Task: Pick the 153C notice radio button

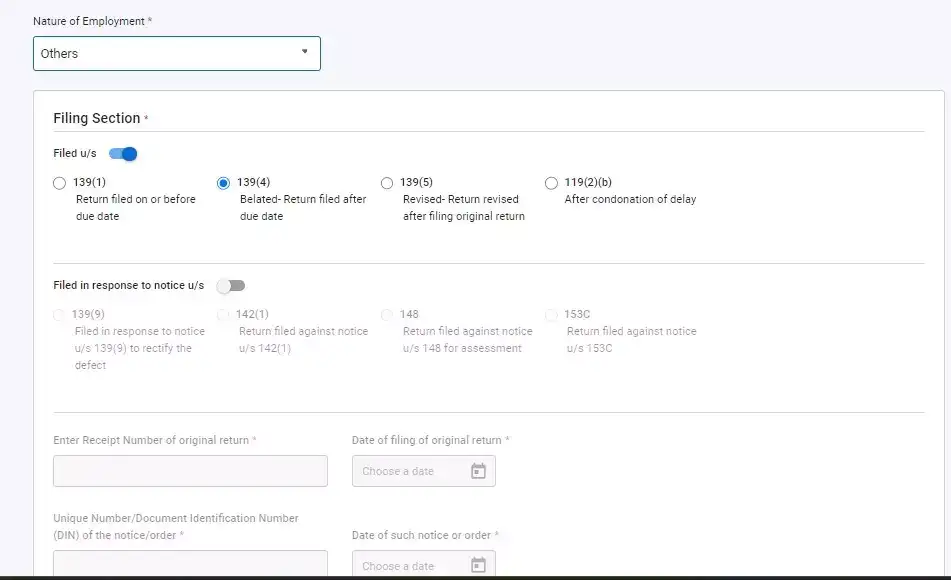Action: pos(551,315)
